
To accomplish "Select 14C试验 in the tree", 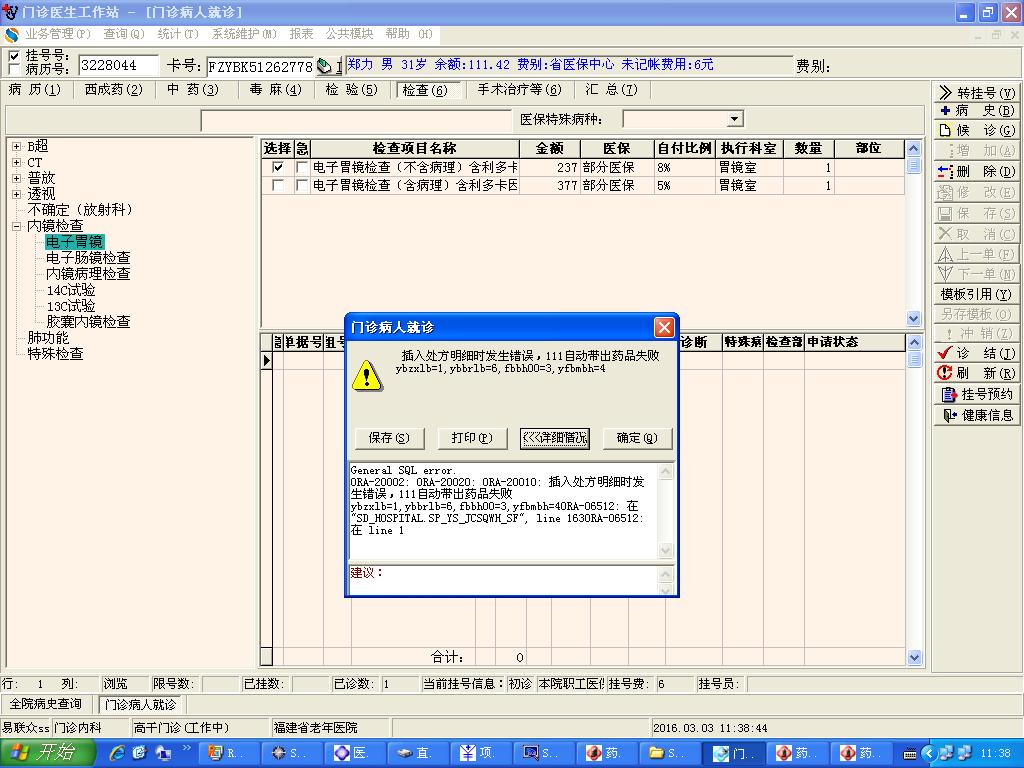I will tap(71, 290).
